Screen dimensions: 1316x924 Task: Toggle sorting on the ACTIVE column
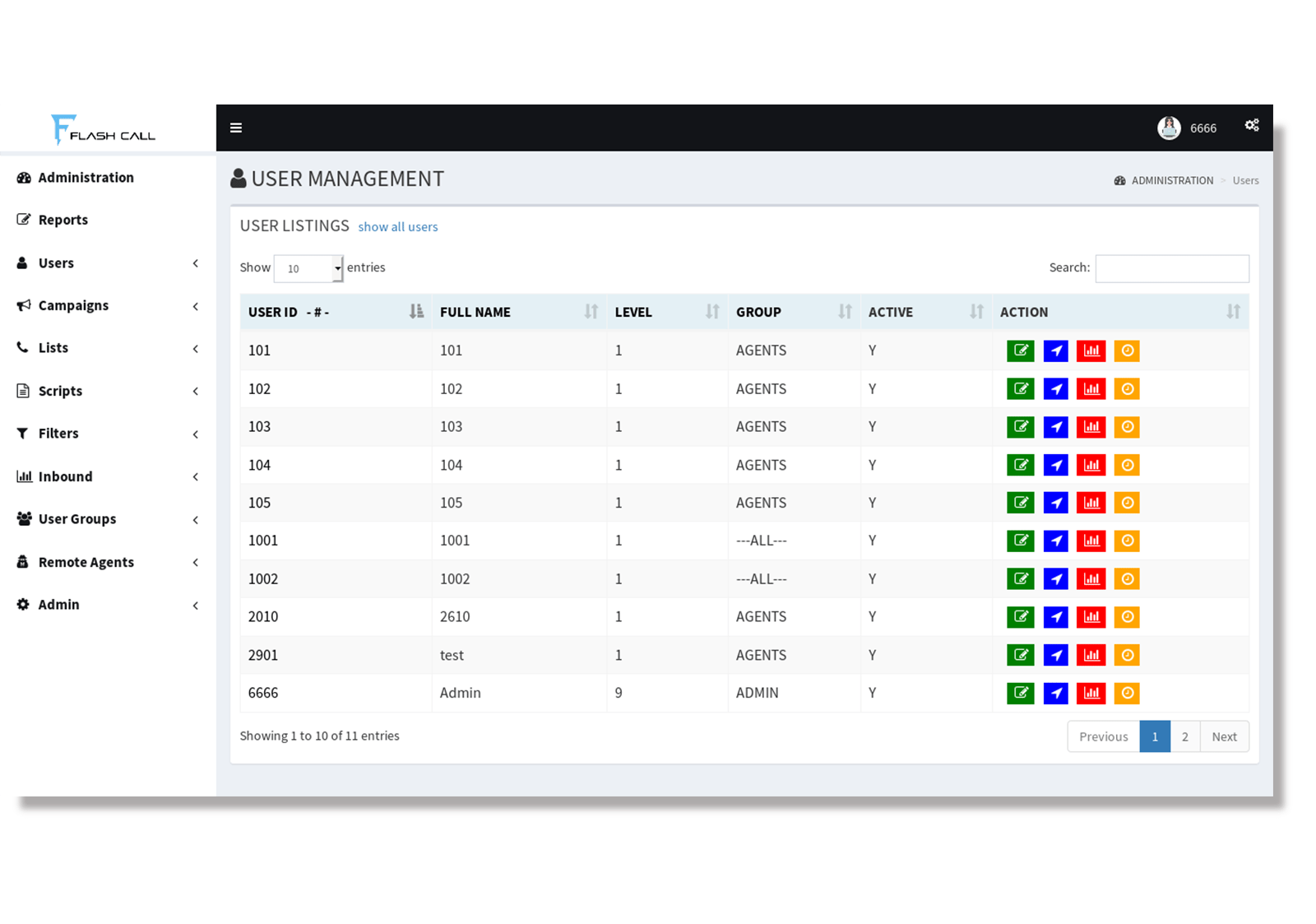point(977,311)
